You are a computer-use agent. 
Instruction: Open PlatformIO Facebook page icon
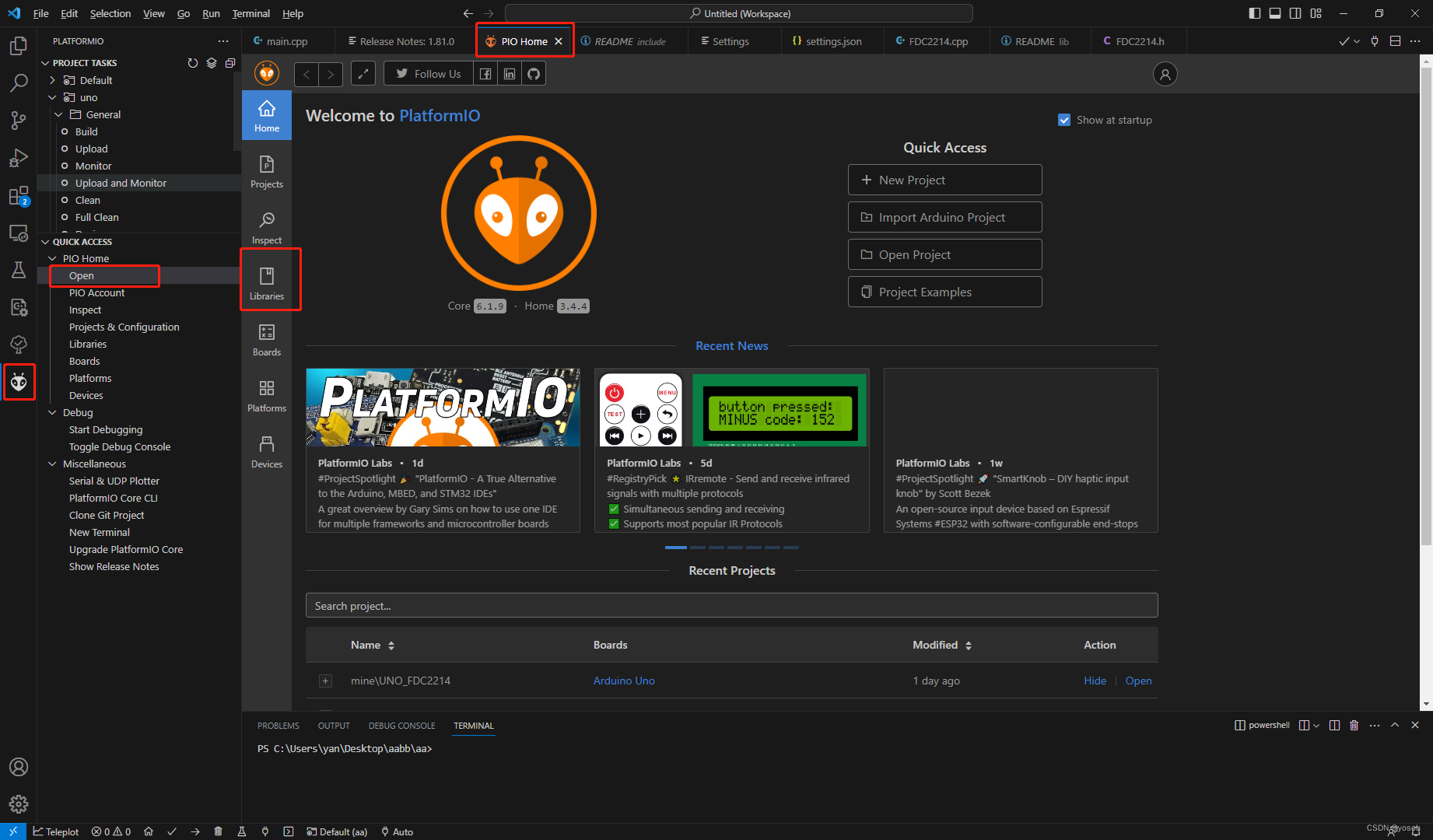pos(485,74)
